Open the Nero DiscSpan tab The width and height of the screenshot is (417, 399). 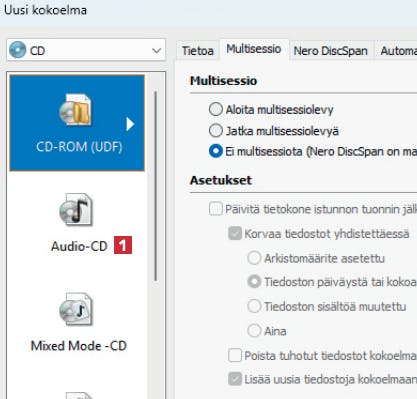pos(331,51)
